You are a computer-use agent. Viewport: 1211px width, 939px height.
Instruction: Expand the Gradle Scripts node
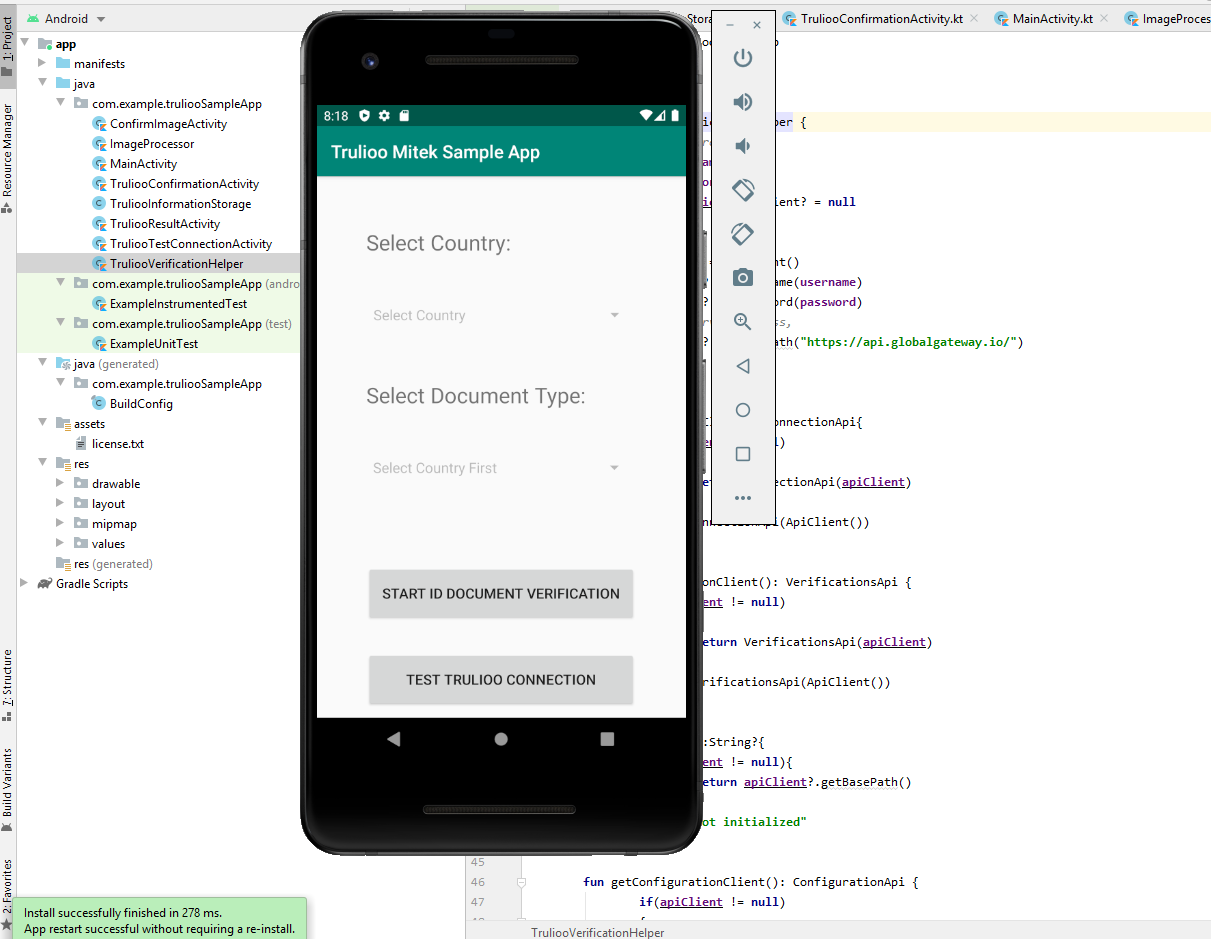(x=25, y=584)
